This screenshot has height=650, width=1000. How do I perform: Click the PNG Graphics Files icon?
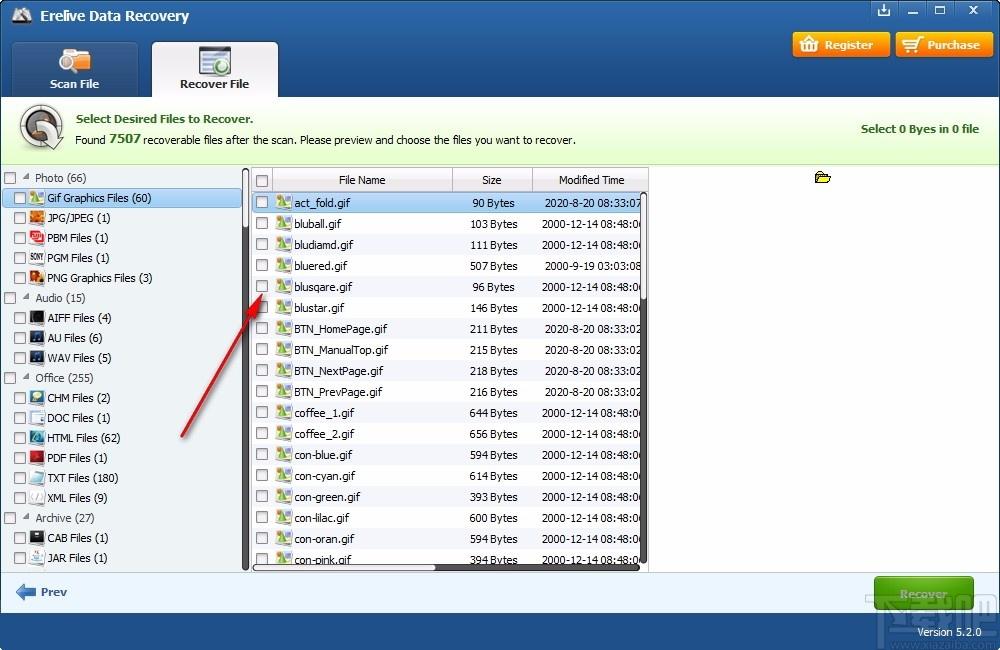(x=37, y=277)
